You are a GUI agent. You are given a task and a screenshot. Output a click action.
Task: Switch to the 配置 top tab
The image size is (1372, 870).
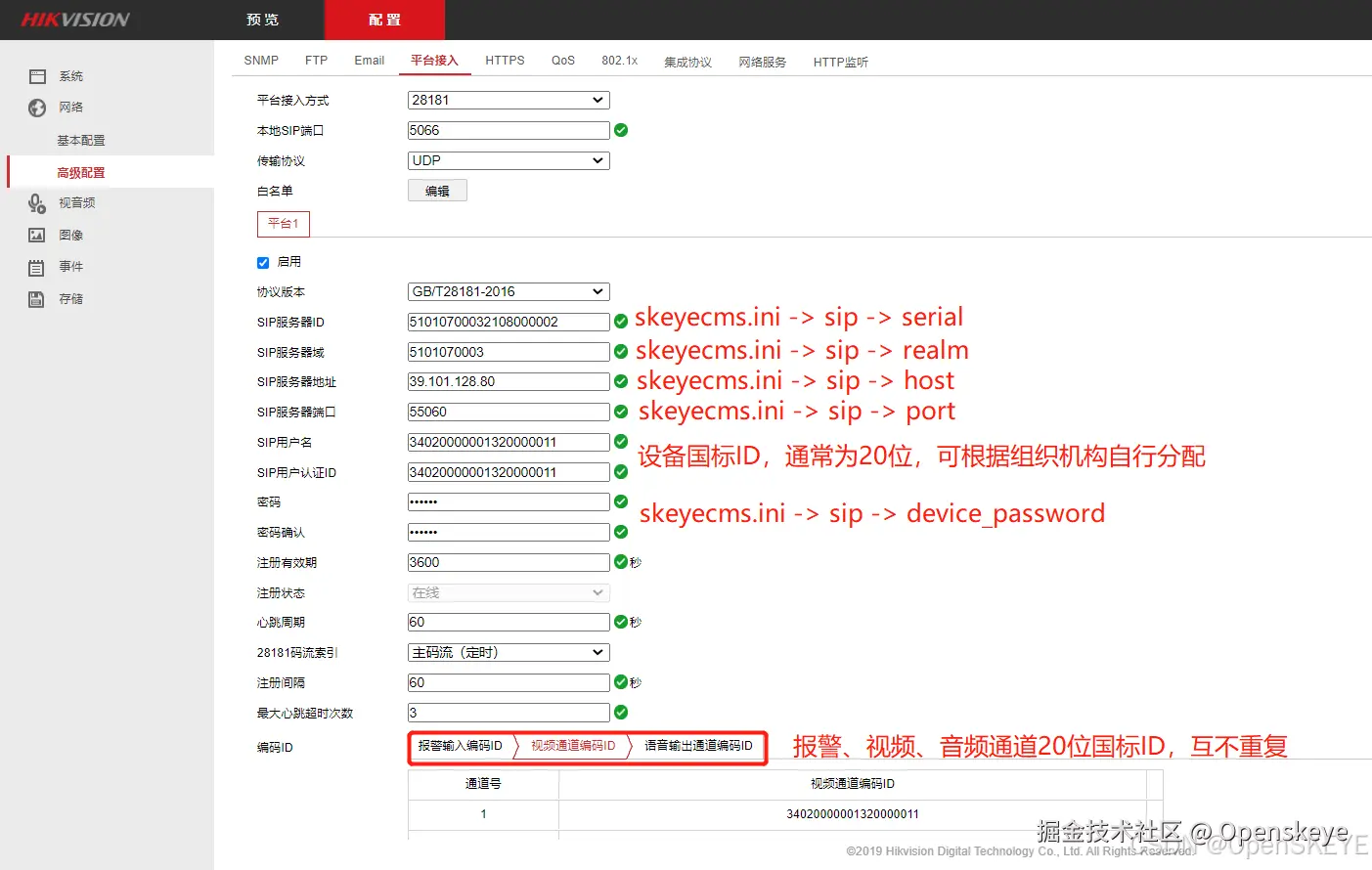tap(384, 20)
